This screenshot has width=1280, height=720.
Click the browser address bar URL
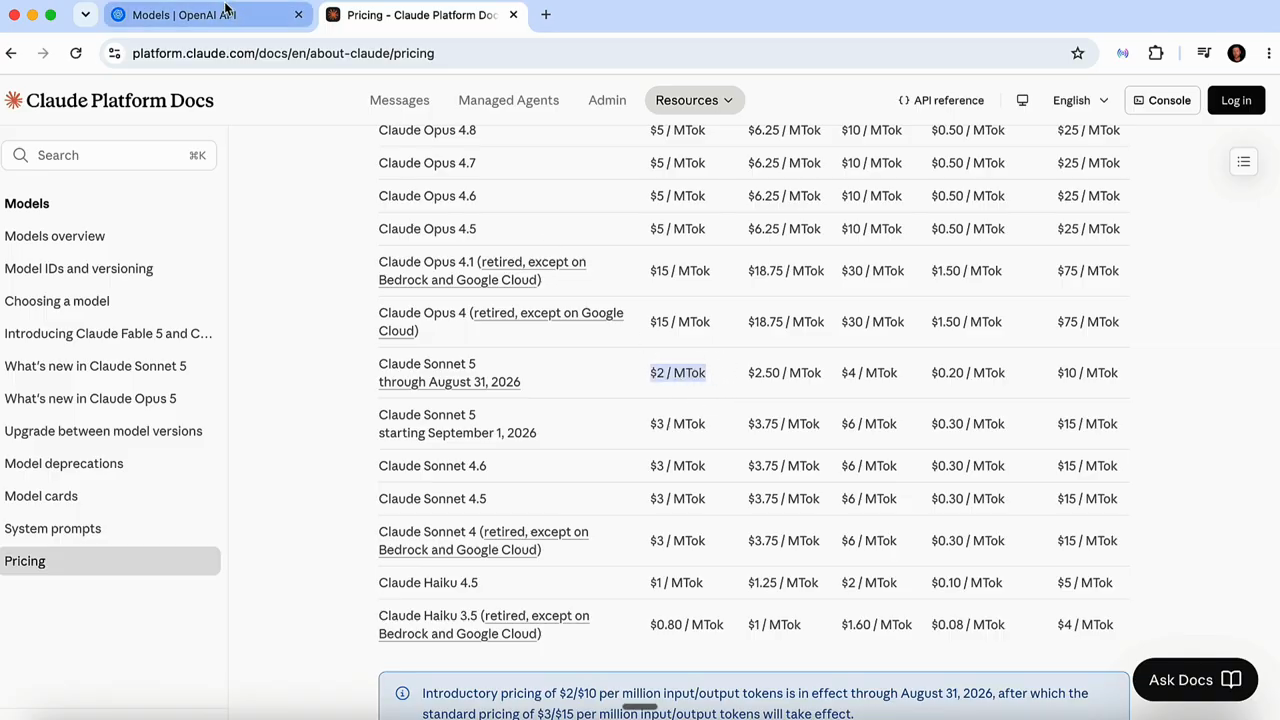click(283, 53)
